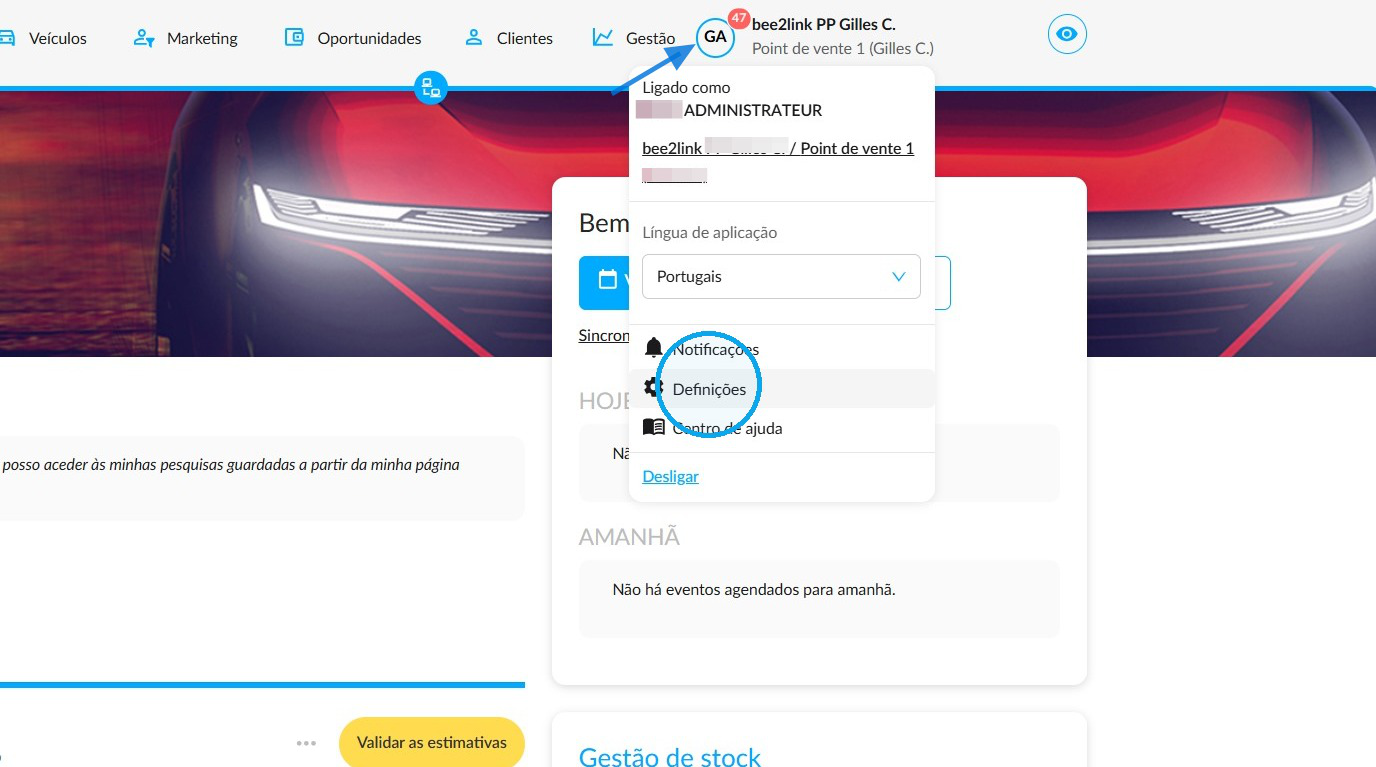Click the blue calendar icon button

pyautogui.click(x=604, y=282)
